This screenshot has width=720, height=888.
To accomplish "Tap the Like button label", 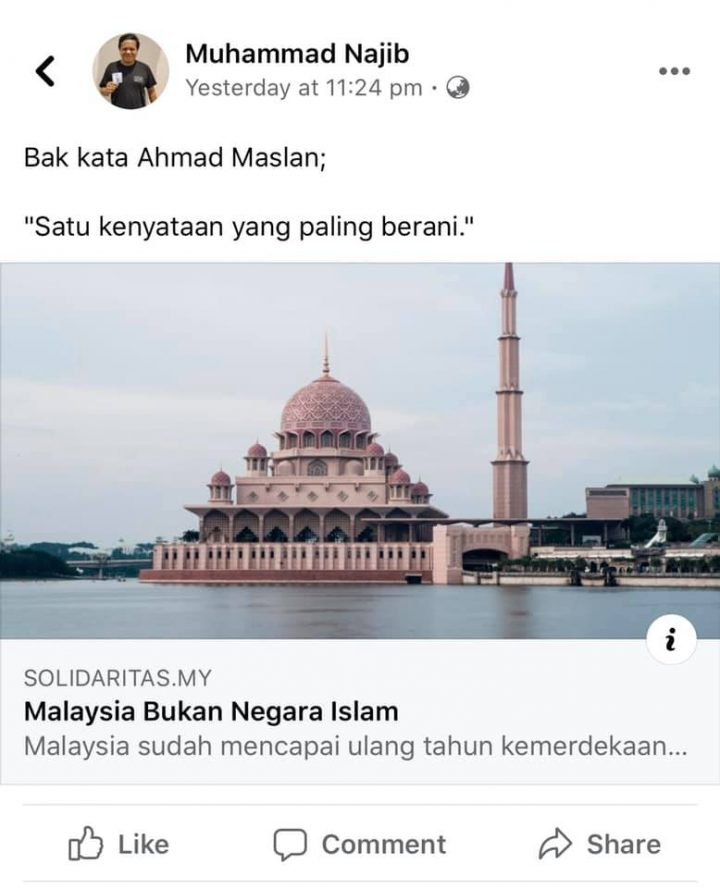I will pyautogui.click(x=143, y=844).
